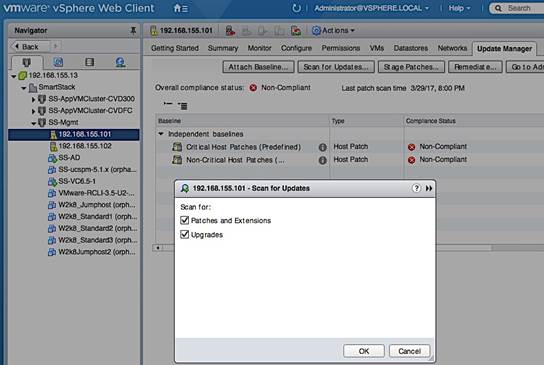The image size is (544, 365).
Task: Click the collapse all baselines icon
Action: pos(168,104)
